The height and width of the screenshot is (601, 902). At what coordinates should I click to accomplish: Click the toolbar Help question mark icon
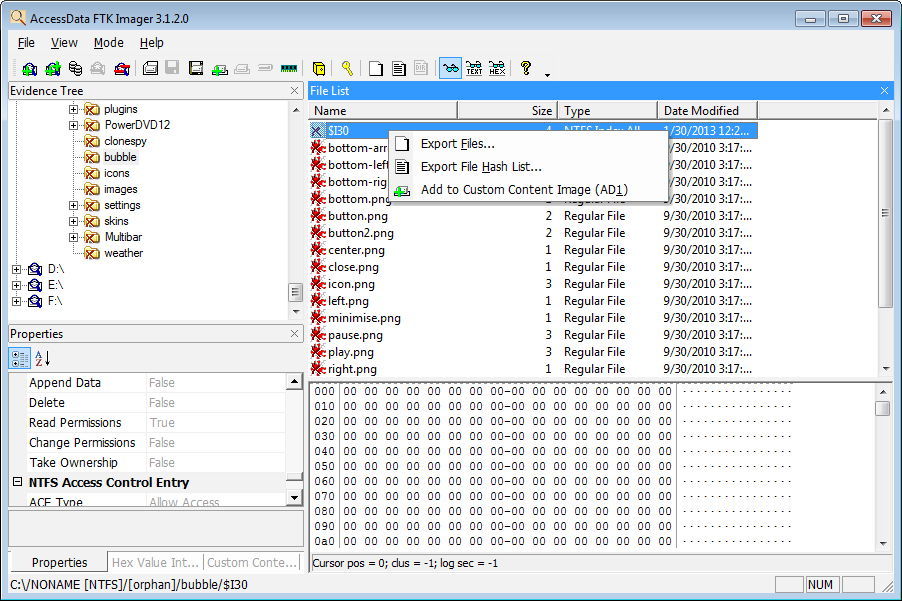(525, 69)
